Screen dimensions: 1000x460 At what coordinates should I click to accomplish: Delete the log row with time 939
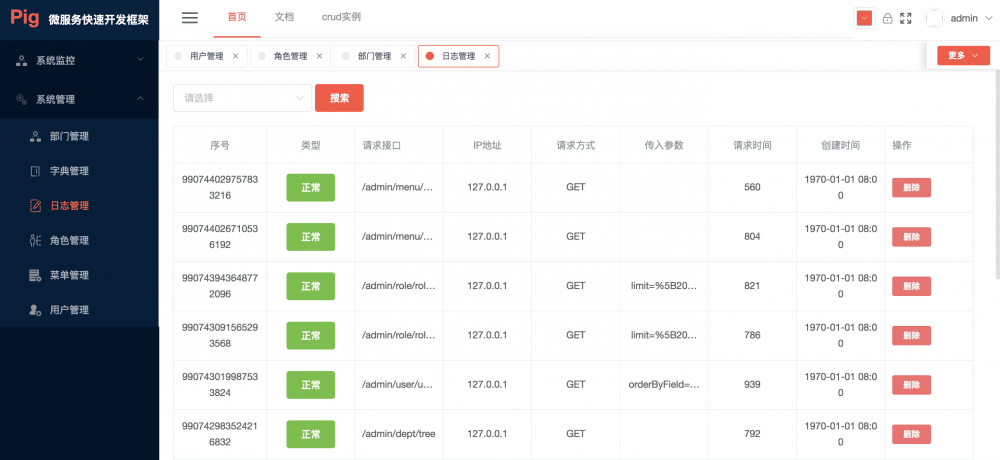tap(911, 385)
